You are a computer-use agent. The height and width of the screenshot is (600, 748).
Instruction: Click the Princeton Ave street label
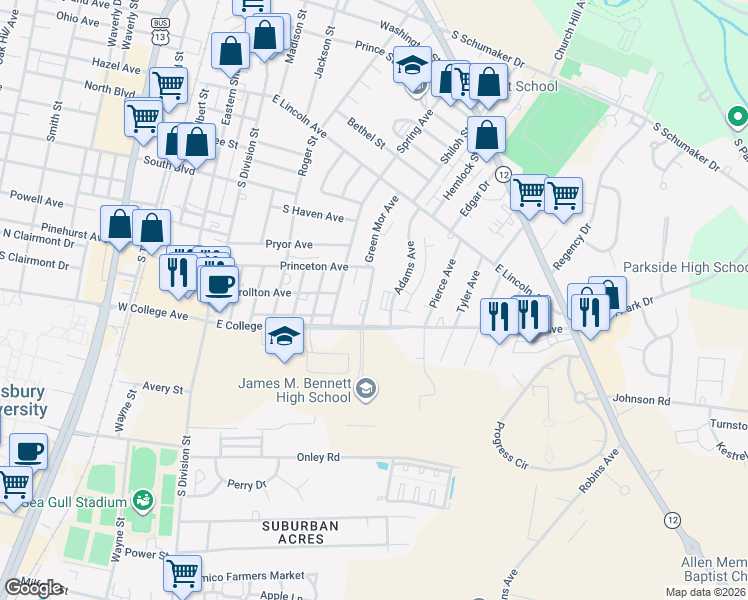click(x=314, y=266)
